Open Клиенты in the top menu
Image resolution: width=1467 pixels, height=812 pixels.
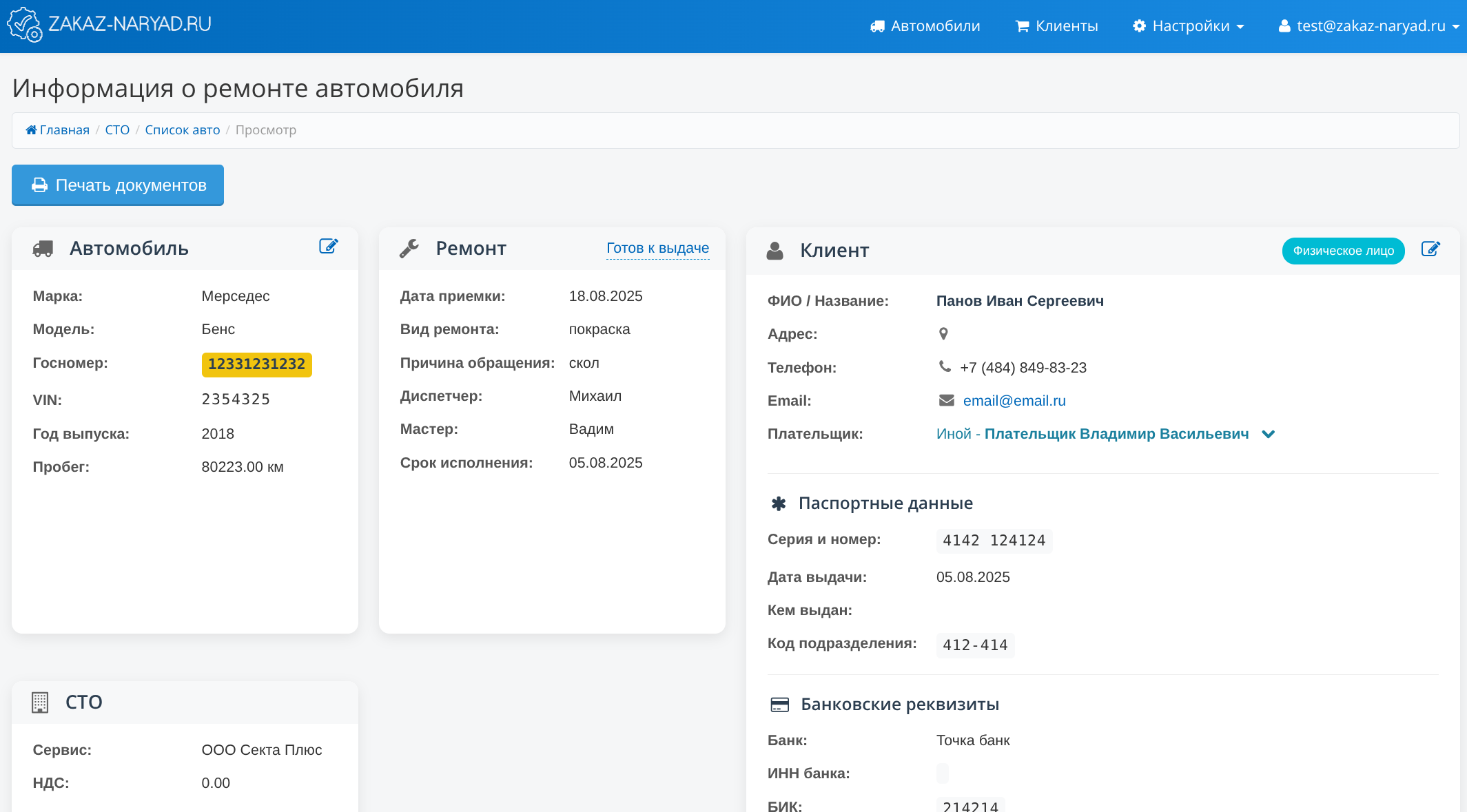tap(1056, 26)
